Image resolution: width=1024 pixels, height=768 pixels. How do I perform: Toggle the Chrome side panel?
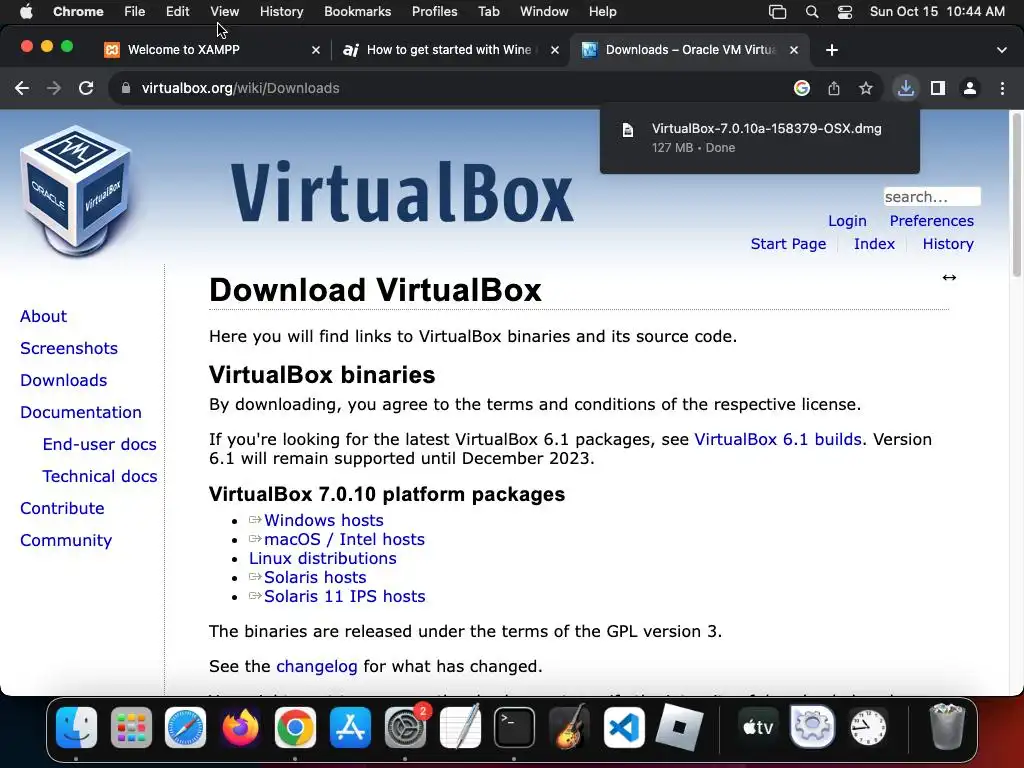[938, 88]
